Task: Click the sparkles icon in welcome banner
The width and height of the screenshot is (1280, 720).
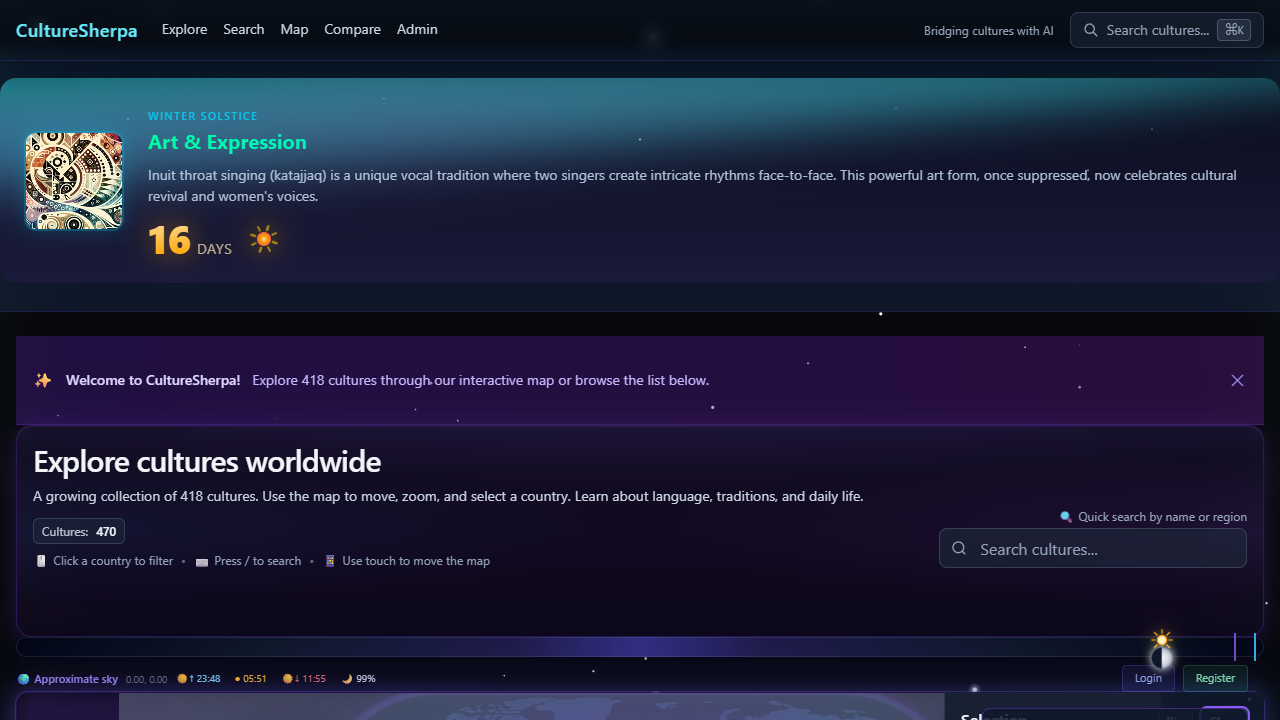Action: [x=43, y=380]
